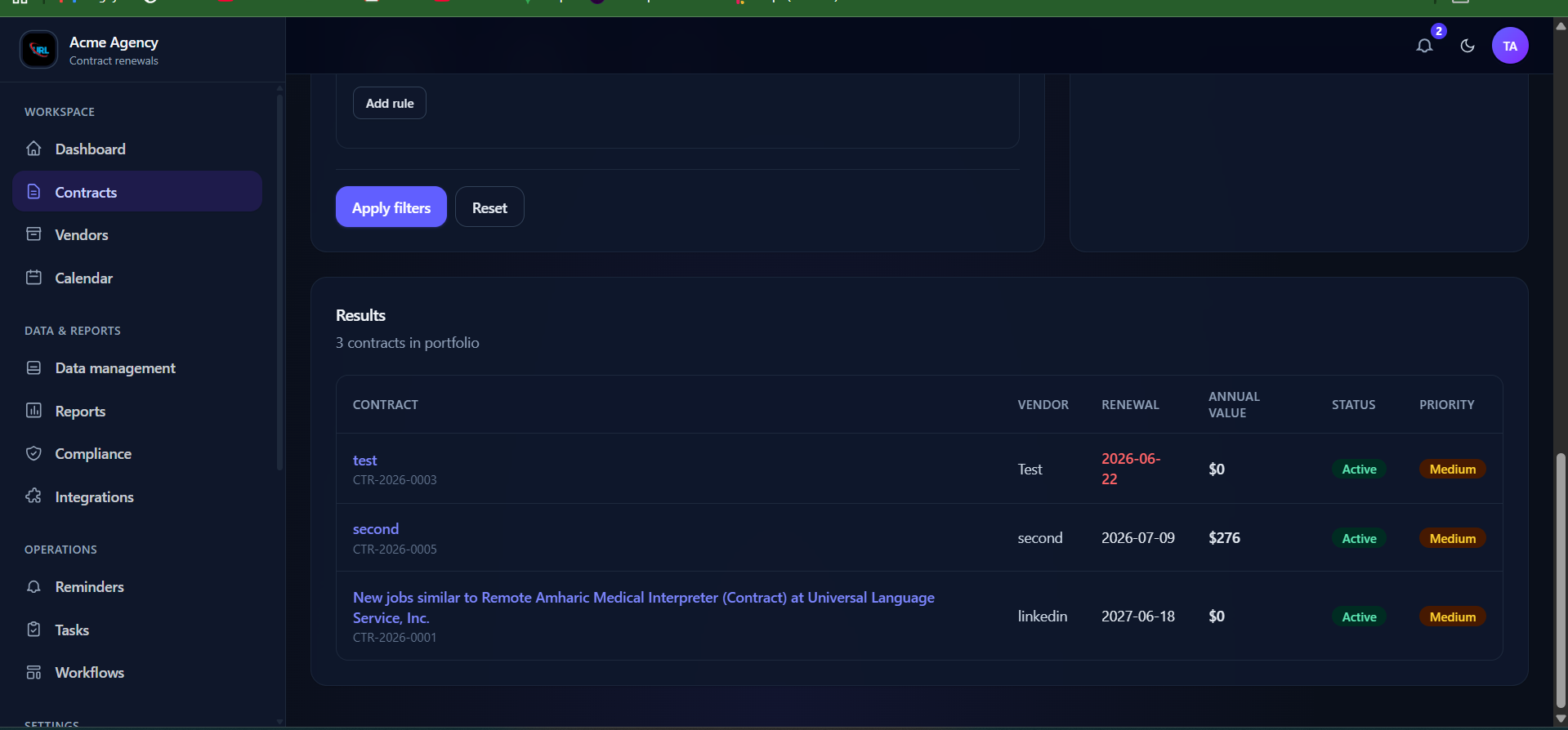1568x730 pixels.
Task: Click the Data management icon
Action: point(34,367)
